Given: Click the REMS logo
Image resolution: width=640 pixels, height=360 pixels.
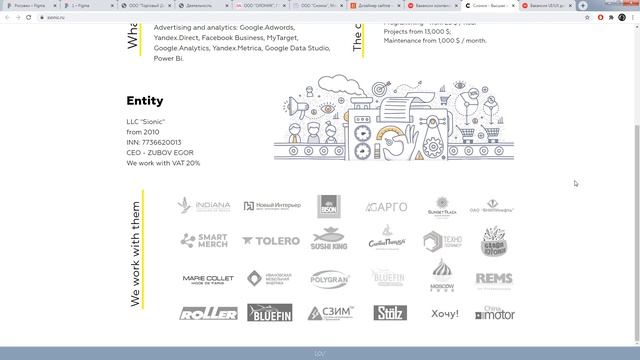Looking at the screenshot, I should coord(494,280).
